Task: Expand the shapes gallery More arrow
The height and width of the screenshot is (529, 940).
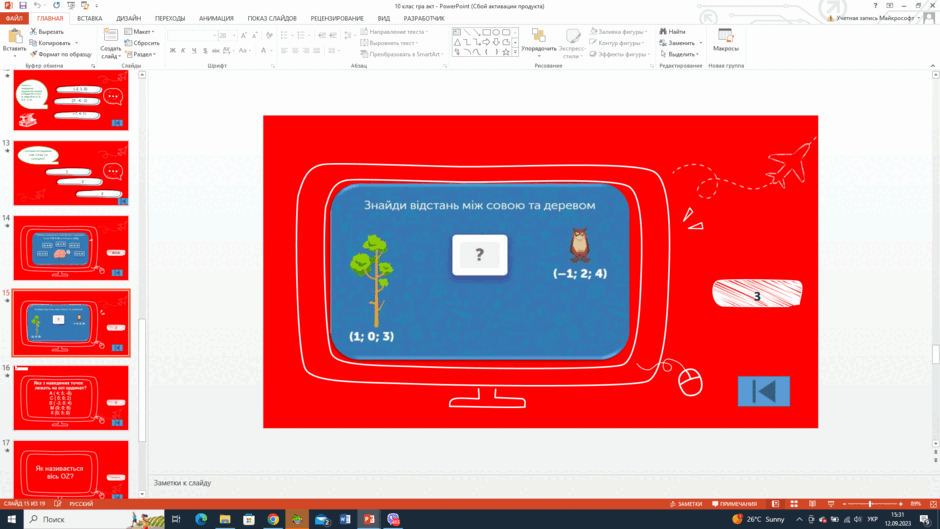Action: pos(515,53)
